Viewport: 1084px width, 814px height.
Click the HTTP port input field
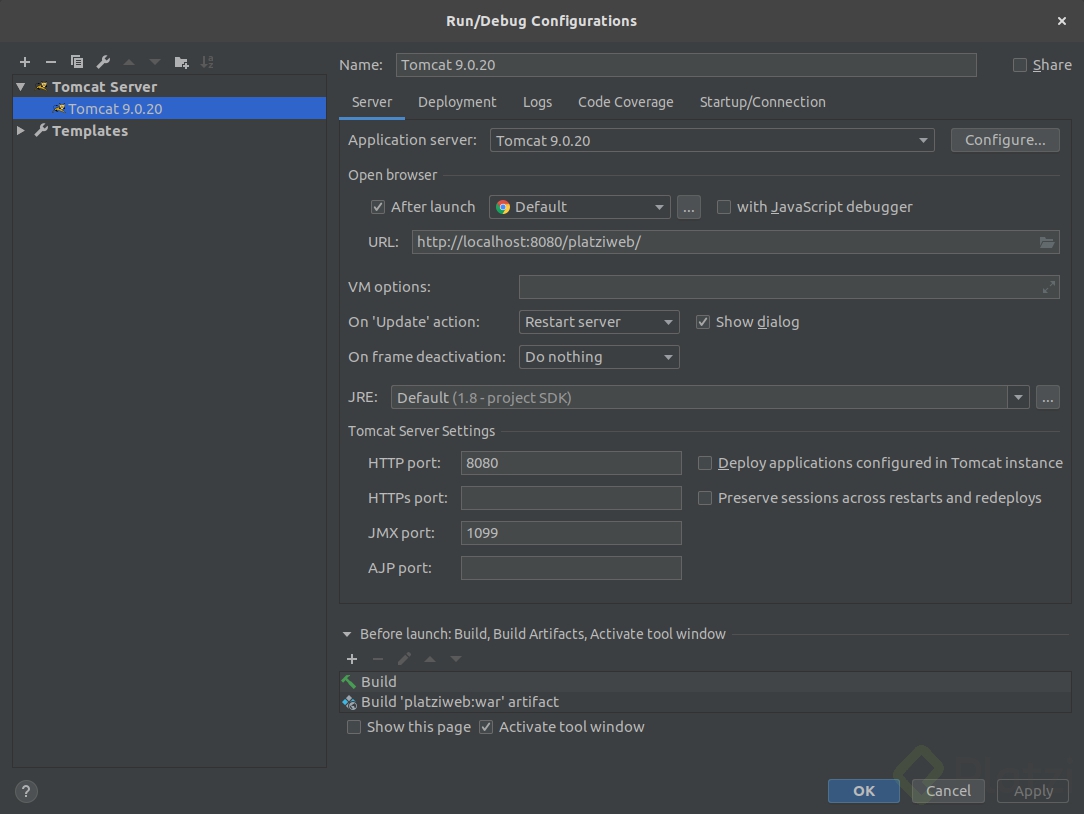coord(571,463)
